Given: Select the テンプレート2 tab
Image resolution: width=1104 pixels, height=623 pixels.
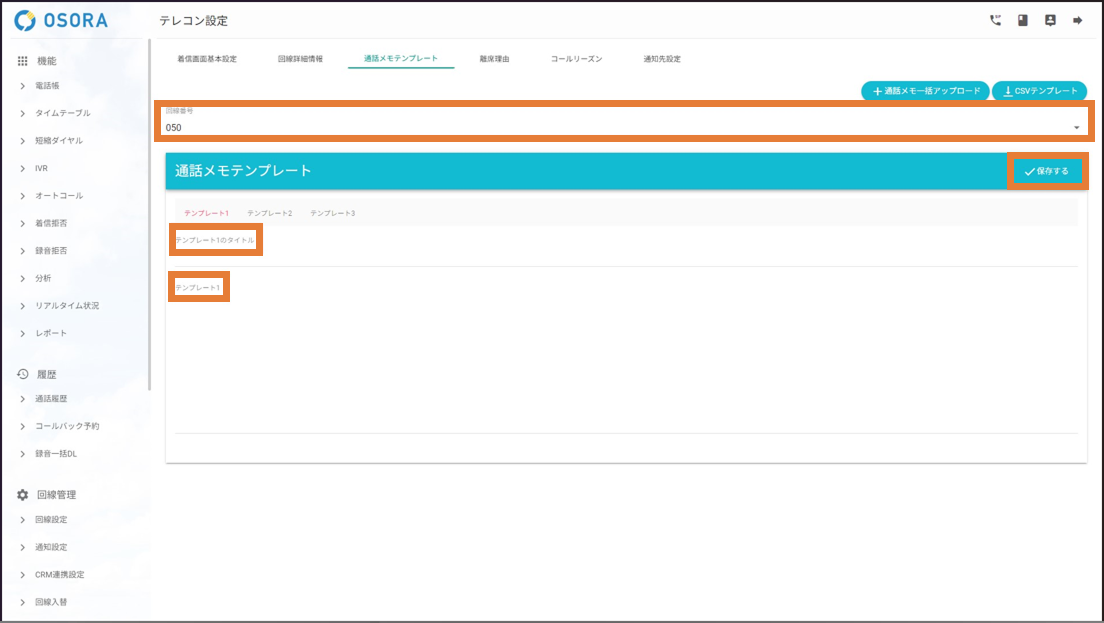Looking at the screenshot, I should 270,213.
